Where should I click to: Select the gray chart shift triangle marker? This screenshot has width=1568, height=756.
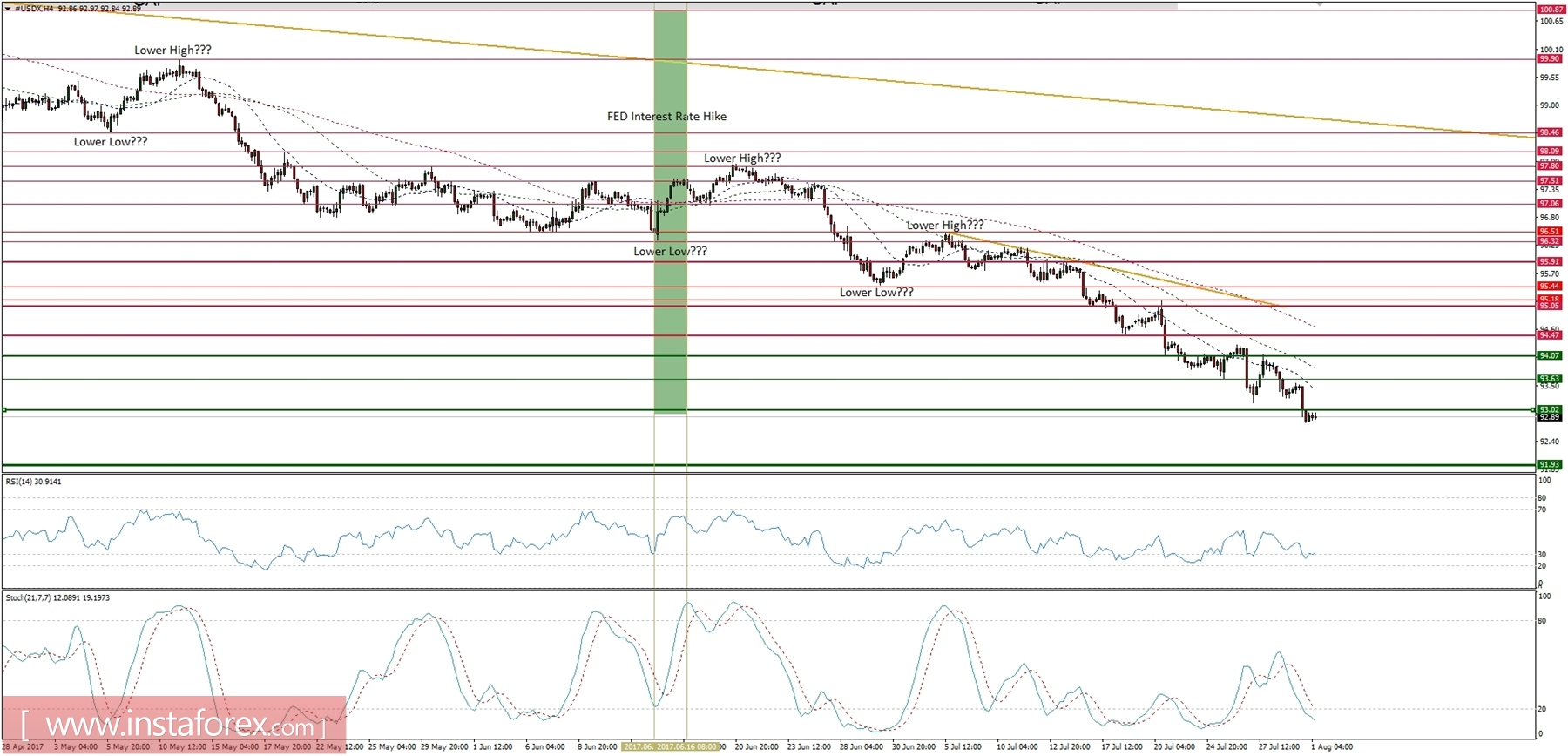(1320, 4)
